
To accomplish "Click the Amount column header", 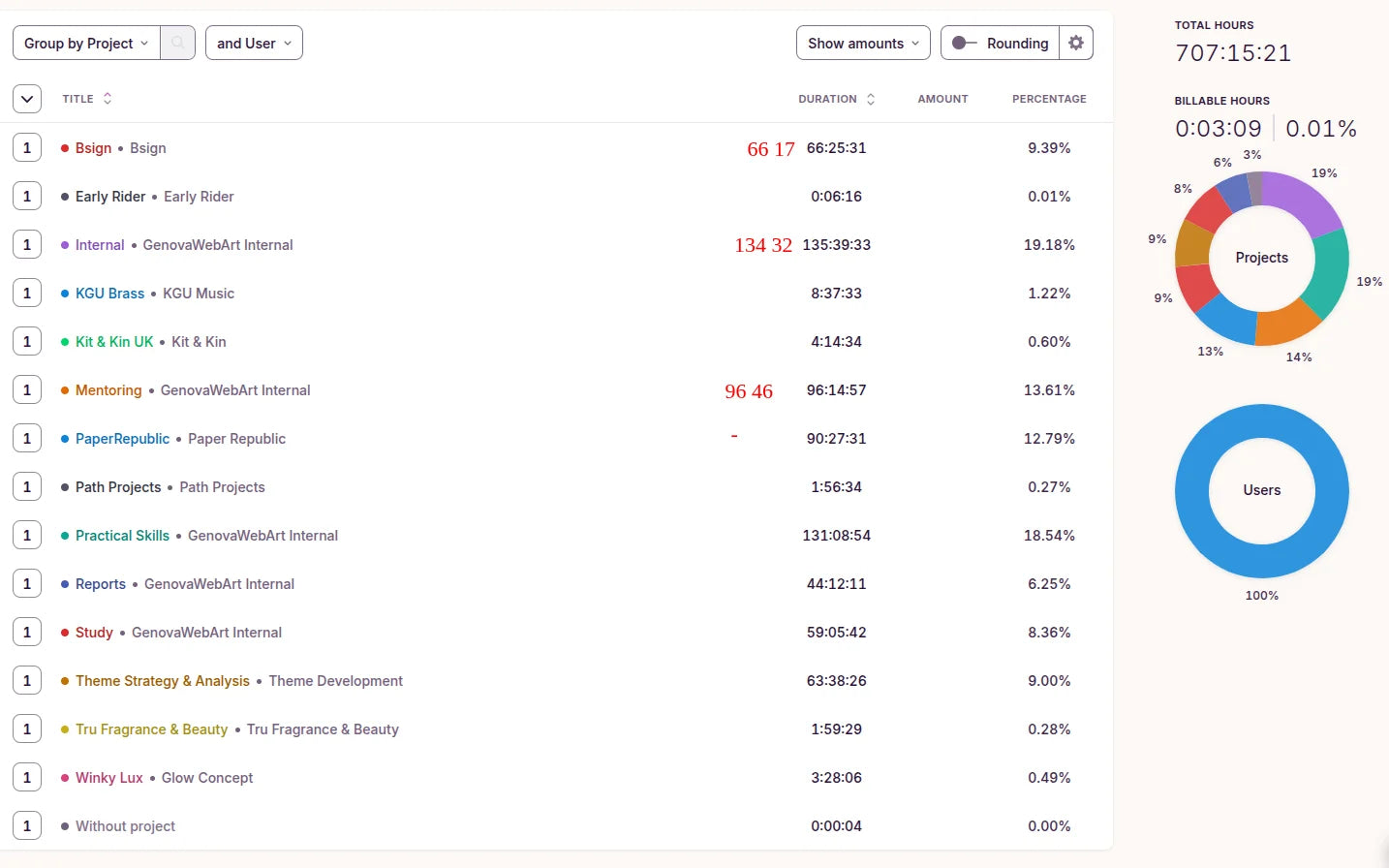I will pyautogui.click(x=941, y=99).
